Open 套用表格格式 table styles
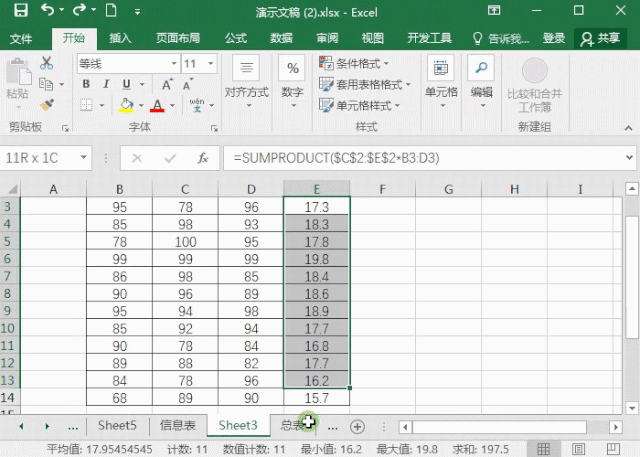The height and width of the screenshot is (457, 640). coord(364,84)
